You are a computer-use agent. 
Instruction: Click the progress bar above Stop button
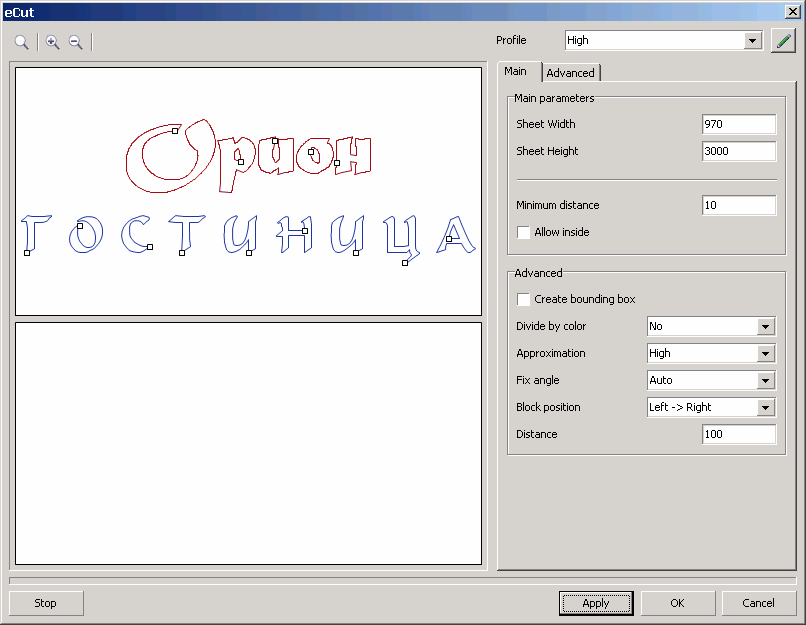[x=402, y=581]
